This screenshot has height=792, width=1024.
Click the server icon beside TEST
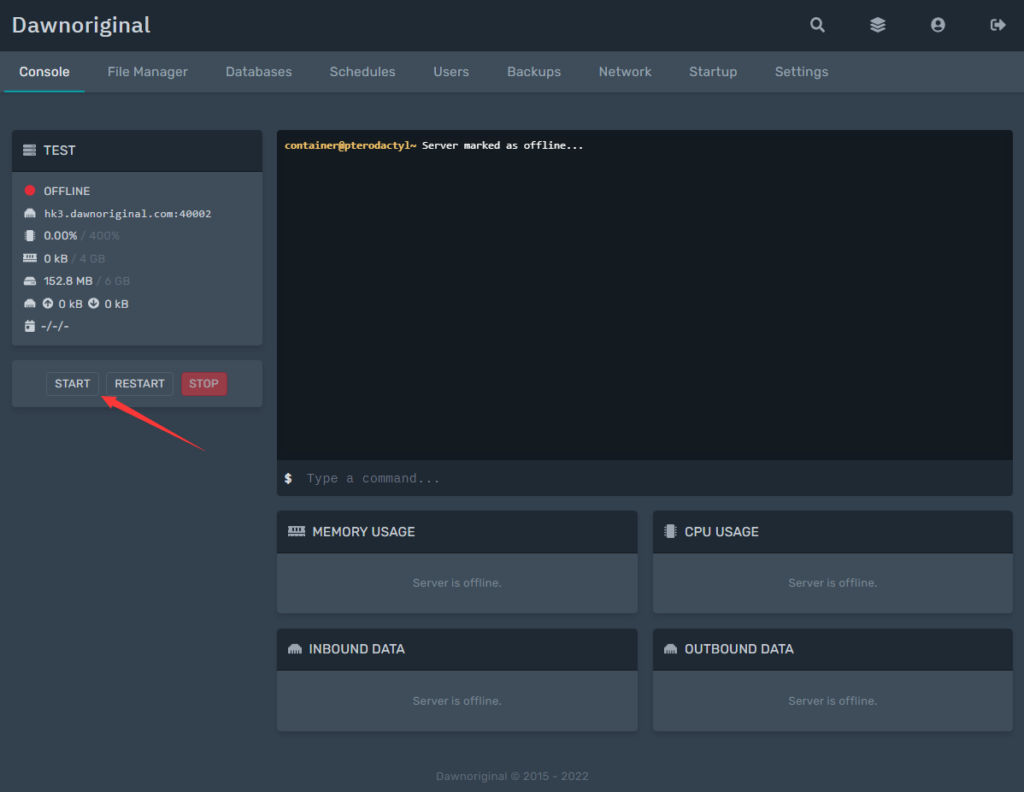pos(29,150)
